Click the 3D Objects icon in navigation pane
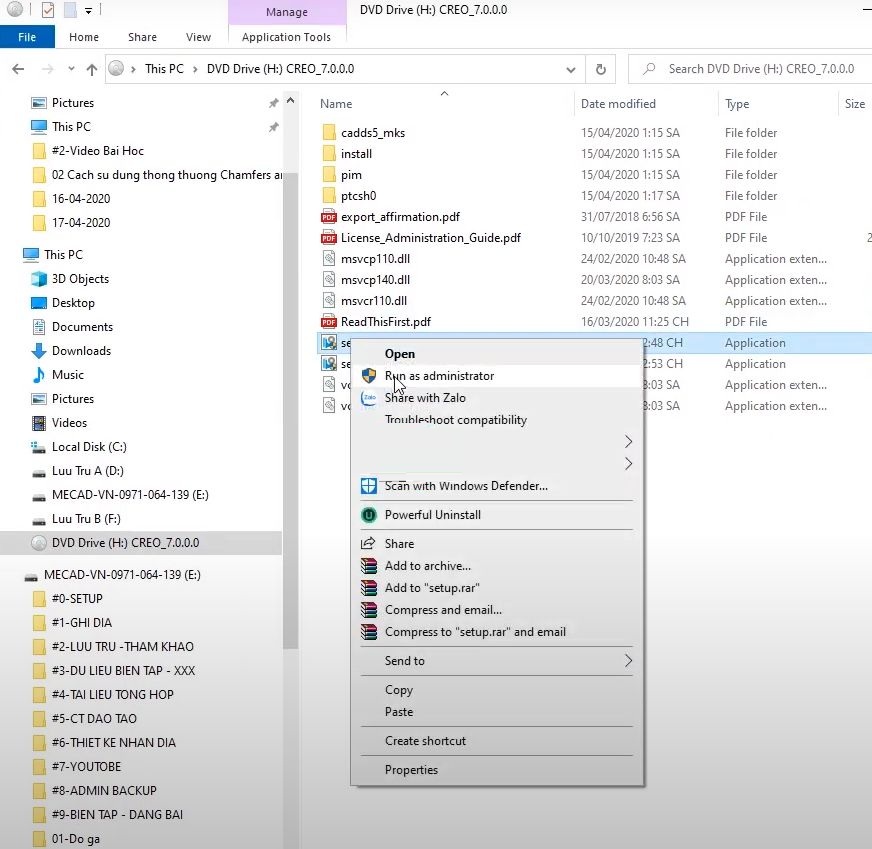Viewport: 872px width, 849px height. (39, 279)
